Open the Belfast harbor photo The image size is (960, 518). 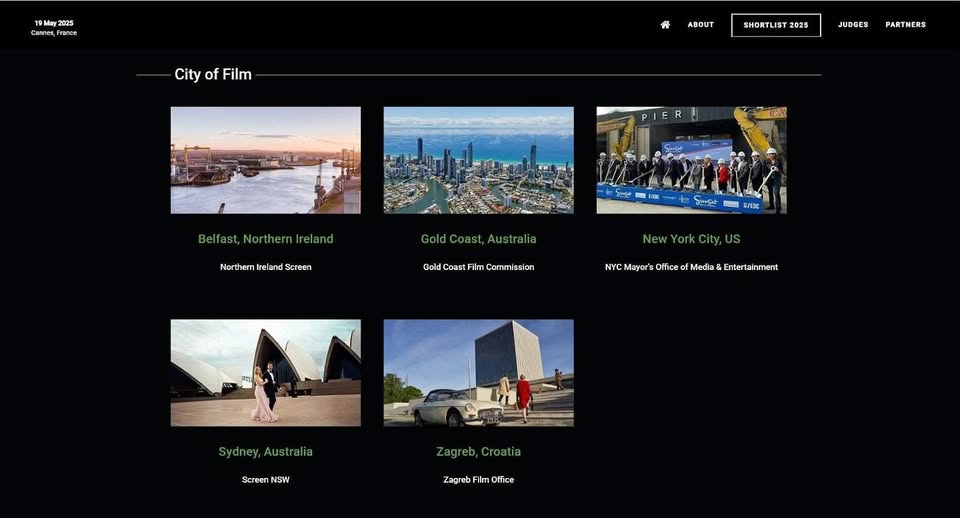(265, 160)
